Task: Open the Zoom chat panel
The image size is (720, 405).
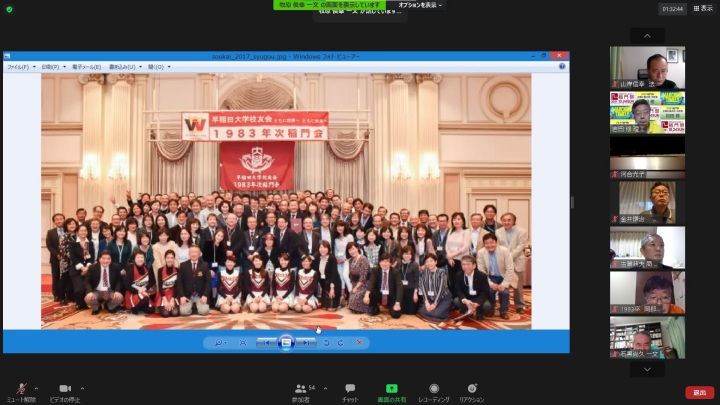Action: [x=350, y=393]
